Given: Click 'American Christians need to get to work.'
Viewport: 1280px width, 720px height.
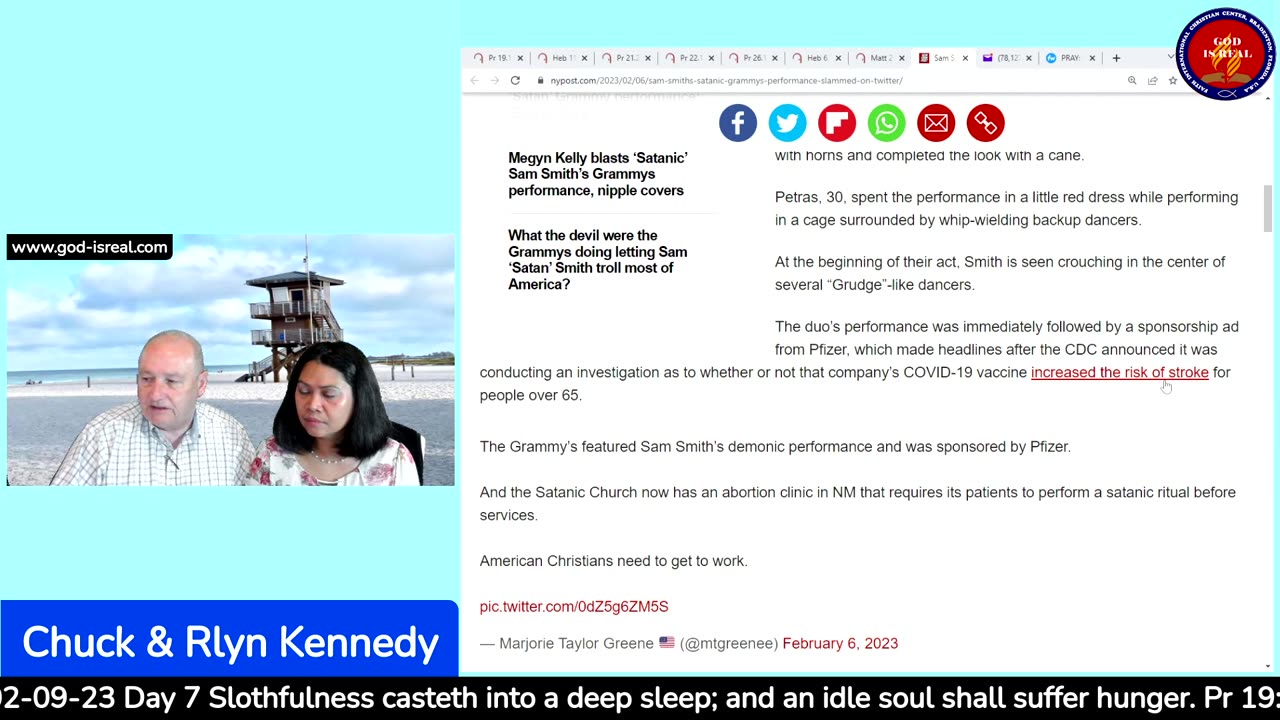Looking at the screenshot, I should (614, 561).
